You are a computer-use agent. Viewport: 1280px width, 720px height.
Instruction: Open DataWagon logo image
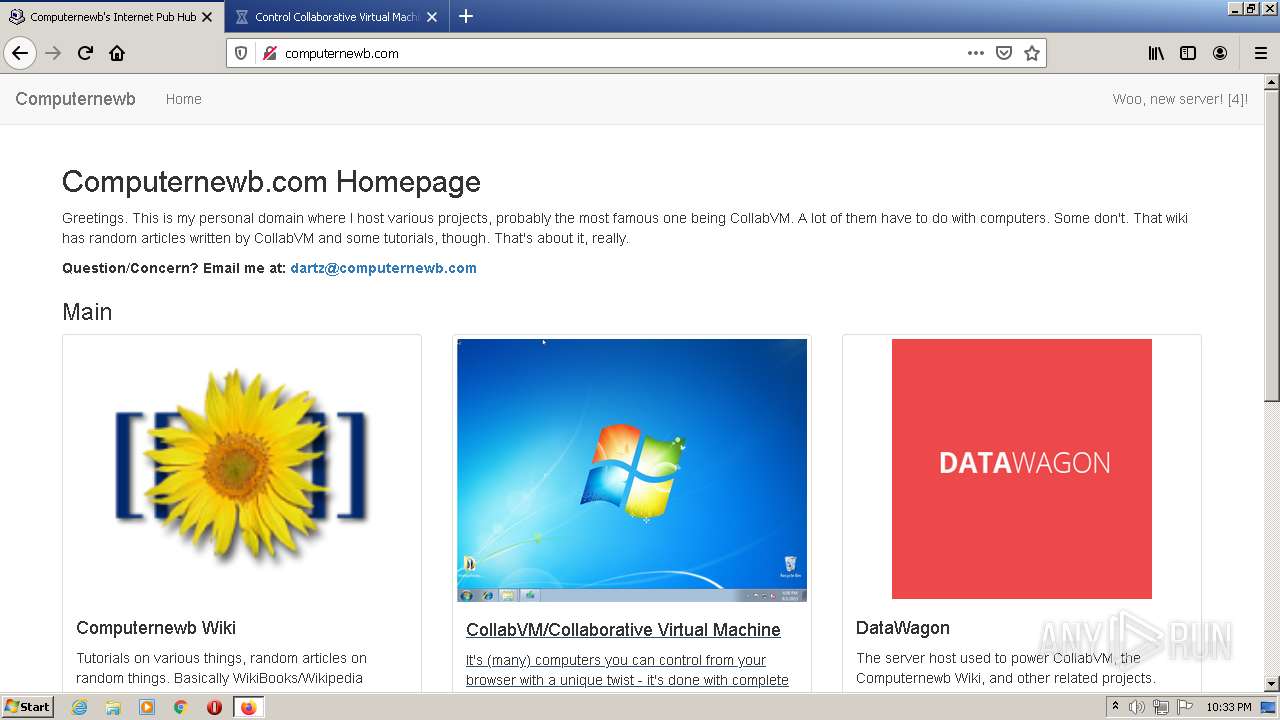pos(1022,469)
